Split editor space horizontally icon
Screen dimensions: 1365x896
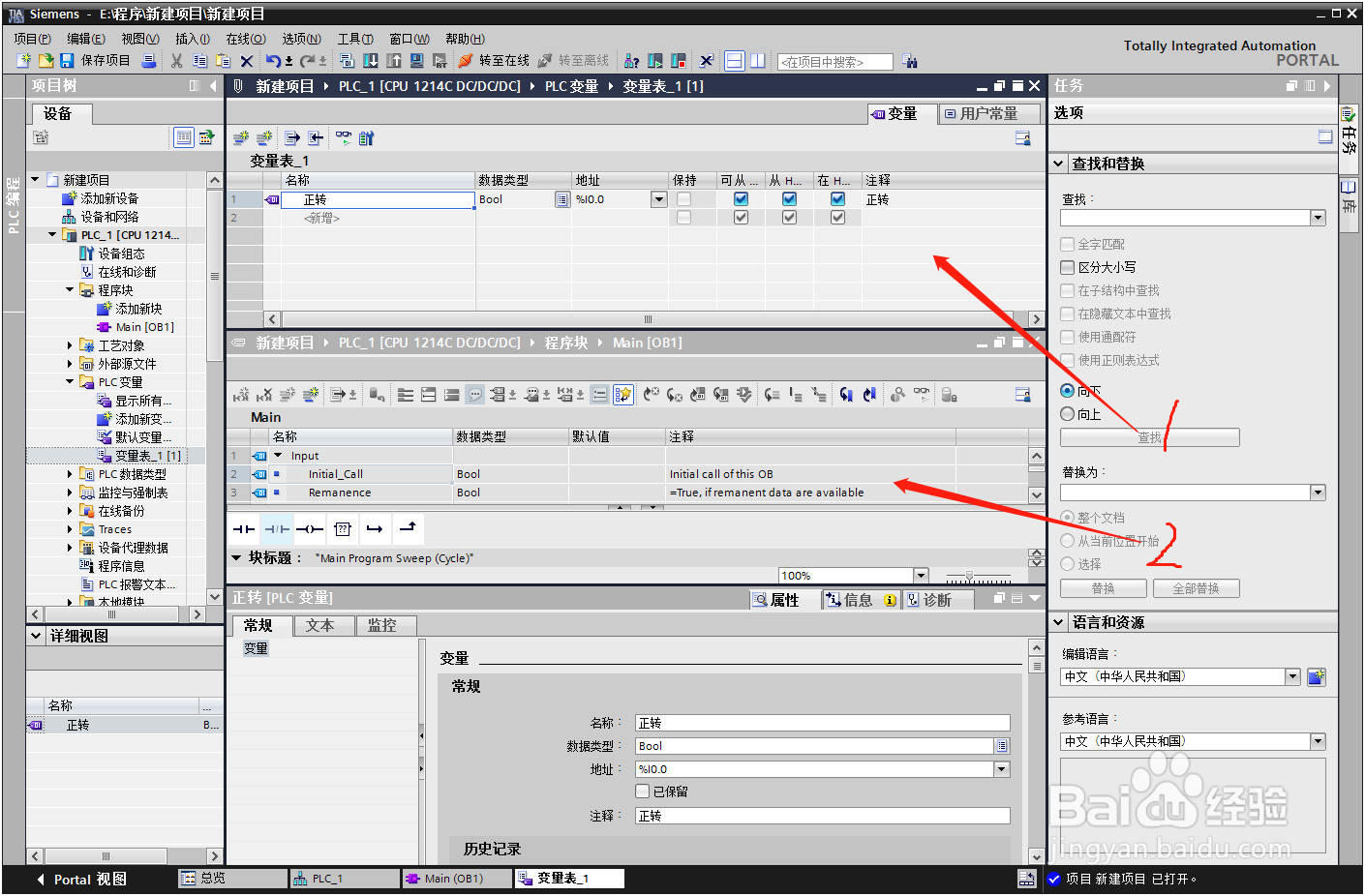coord(735,60)
